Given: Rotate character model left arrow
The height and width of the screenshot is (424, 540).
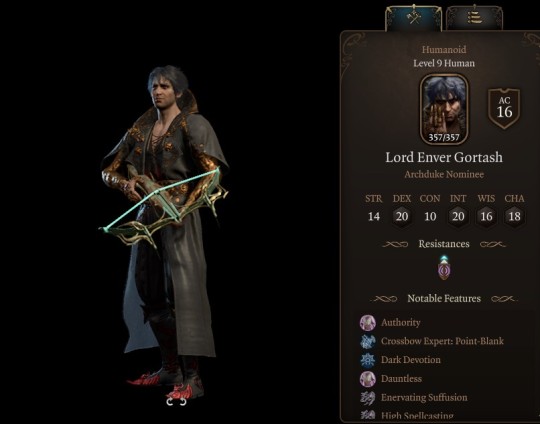Looking at the screenshot, I should point(169,402).
